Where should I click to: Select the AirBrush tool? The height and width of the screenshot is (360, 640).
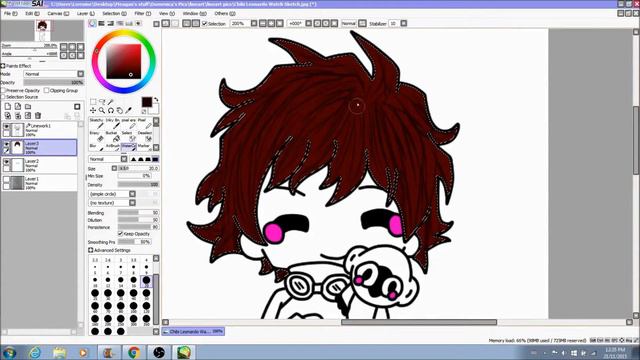[112, 147]
